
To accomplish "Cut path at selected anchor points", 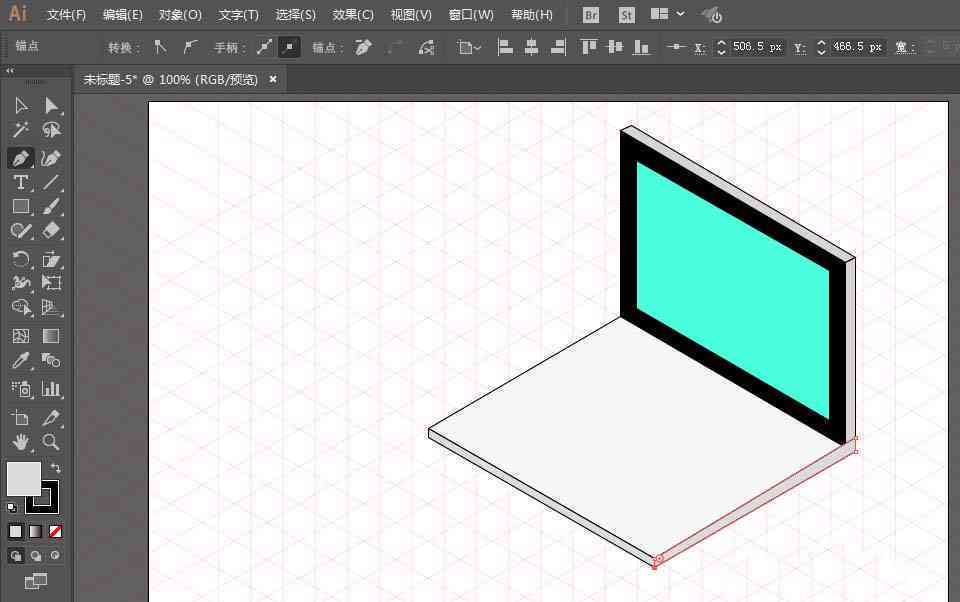I will point(427,47).
